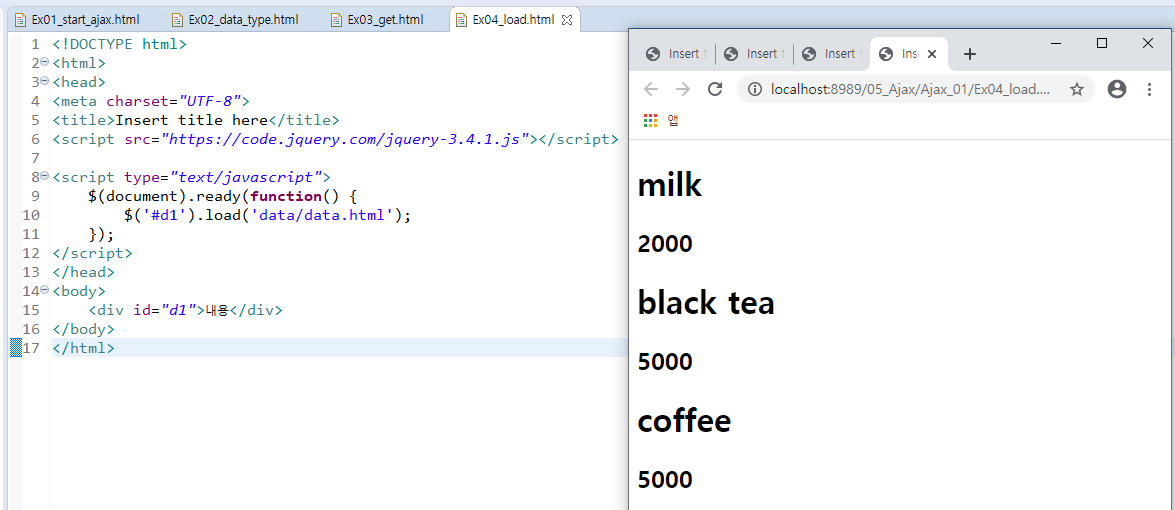
Task: Switch to first Chrome 'Insert t' tab
Action: (x=675, y=54)
